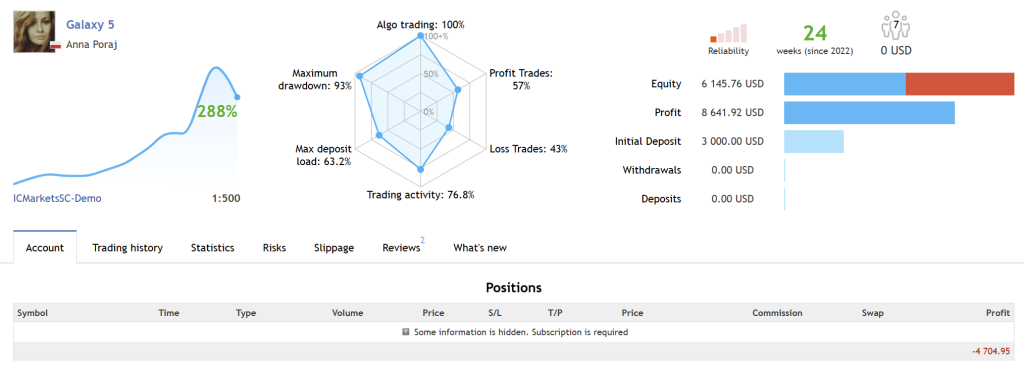The image size is (1024, 370).
Task: Click the Algo trading point on radar chart
Action: pyautogui.click(x=420, y=39)
